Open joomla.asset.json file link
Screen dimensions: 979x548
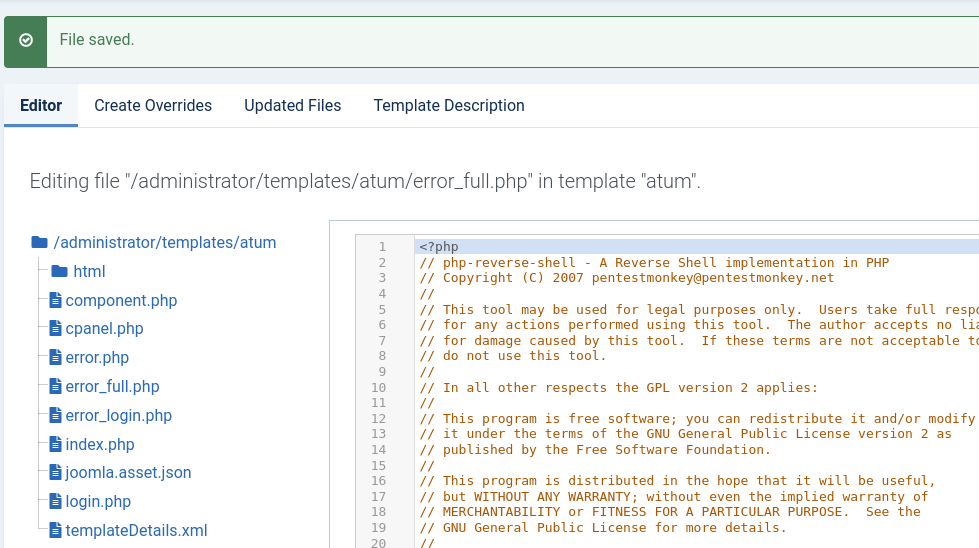tap(128, 472)
